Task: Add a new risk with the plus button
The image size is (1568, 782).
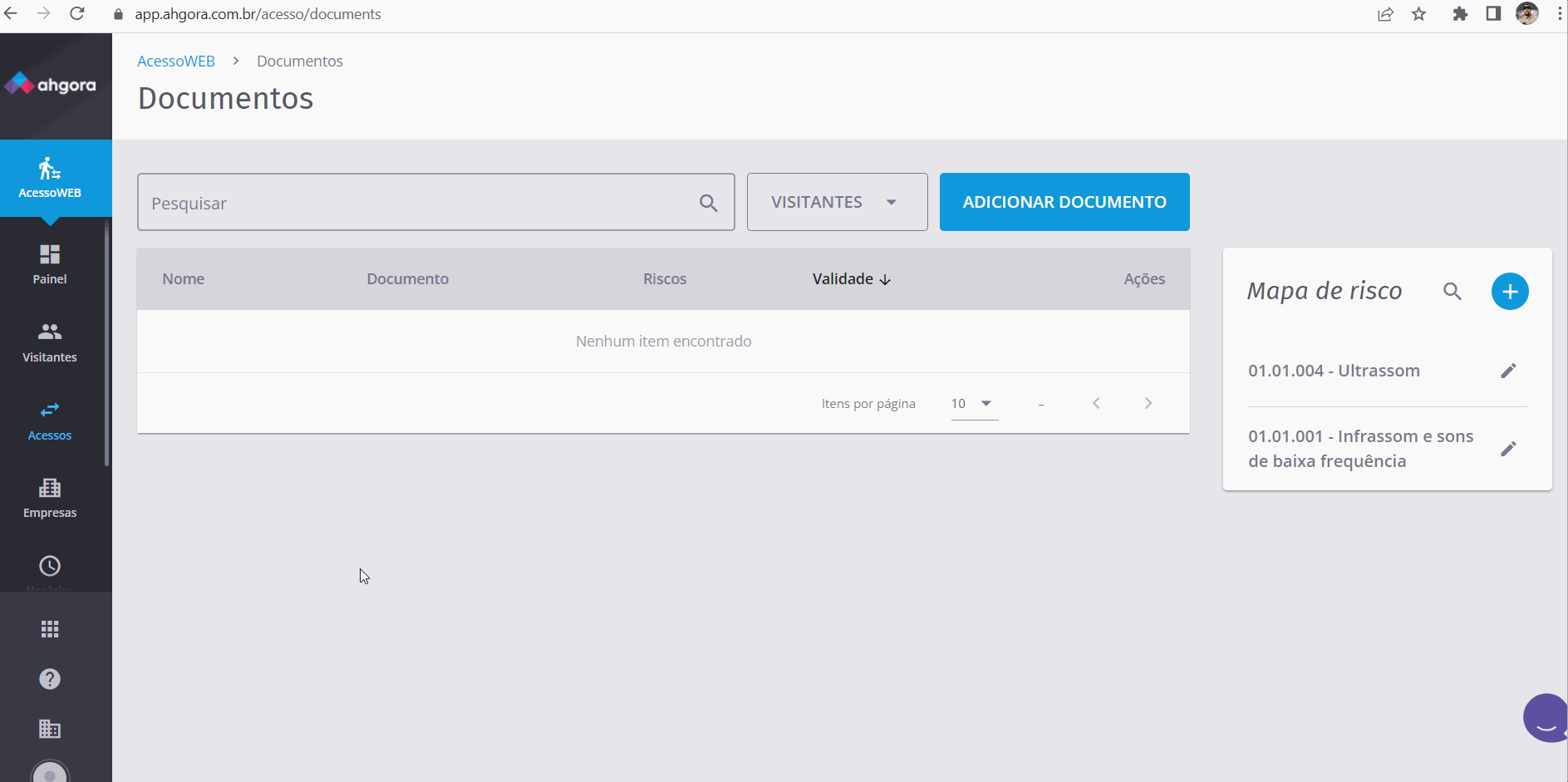Action: (x=1510, y=291)
